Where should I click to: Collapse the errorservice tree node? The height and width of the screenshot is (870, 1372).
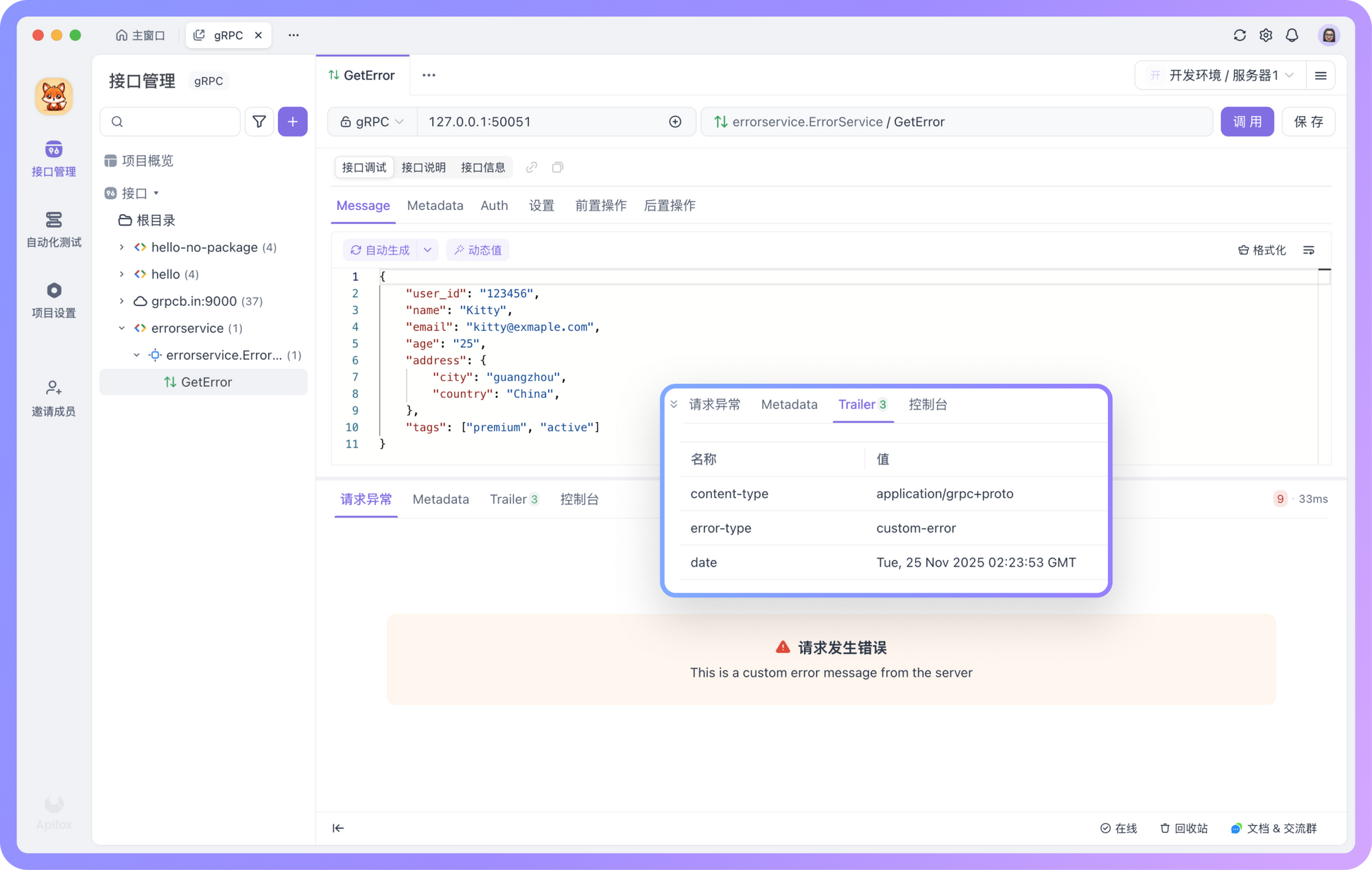122,328
